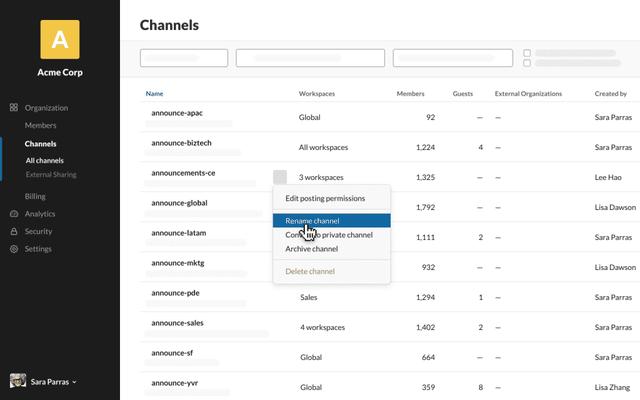Open the second filter box in toolbar
This screenshot has width=640, height=400.
point(311,58)
